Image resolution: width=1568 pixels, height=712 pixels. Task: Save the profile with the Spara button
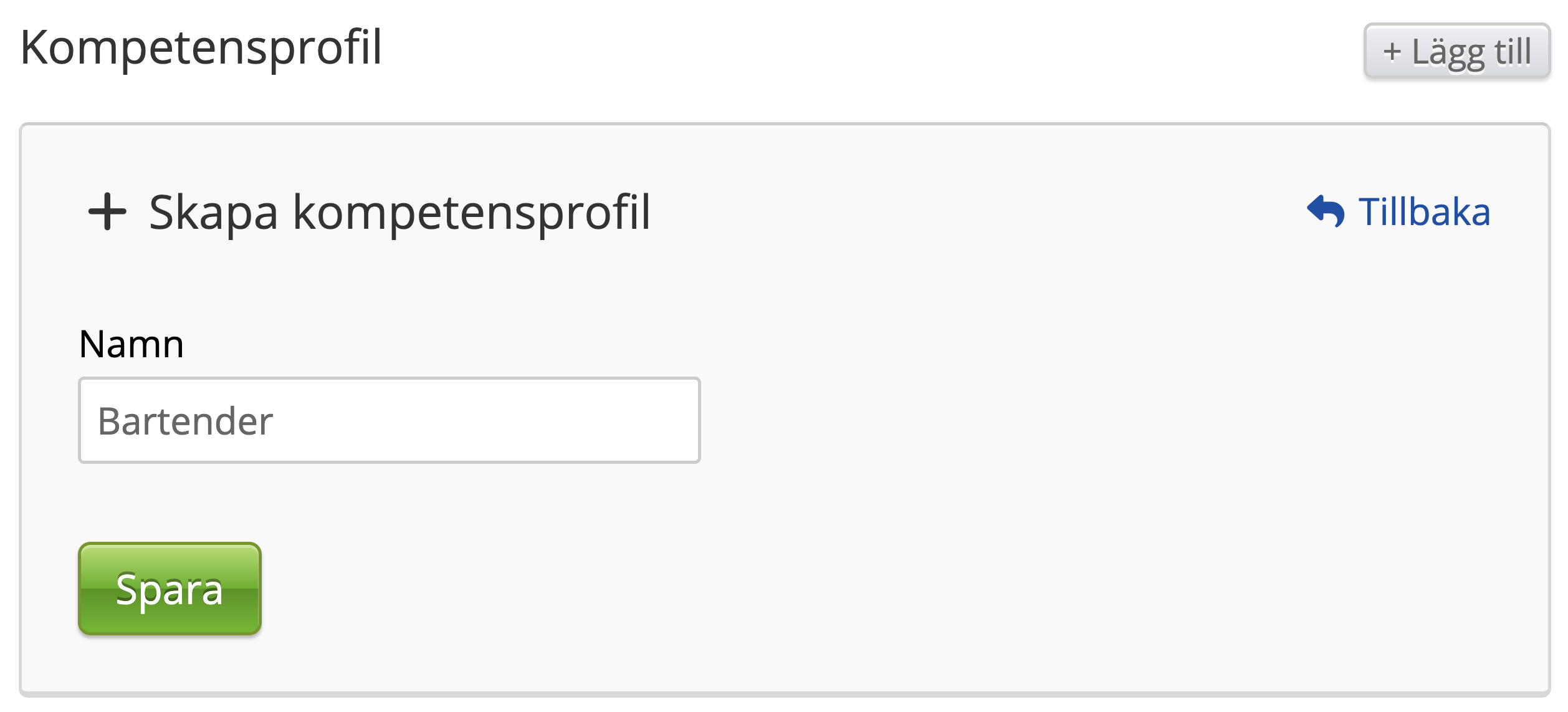click(x=170, y=589)
